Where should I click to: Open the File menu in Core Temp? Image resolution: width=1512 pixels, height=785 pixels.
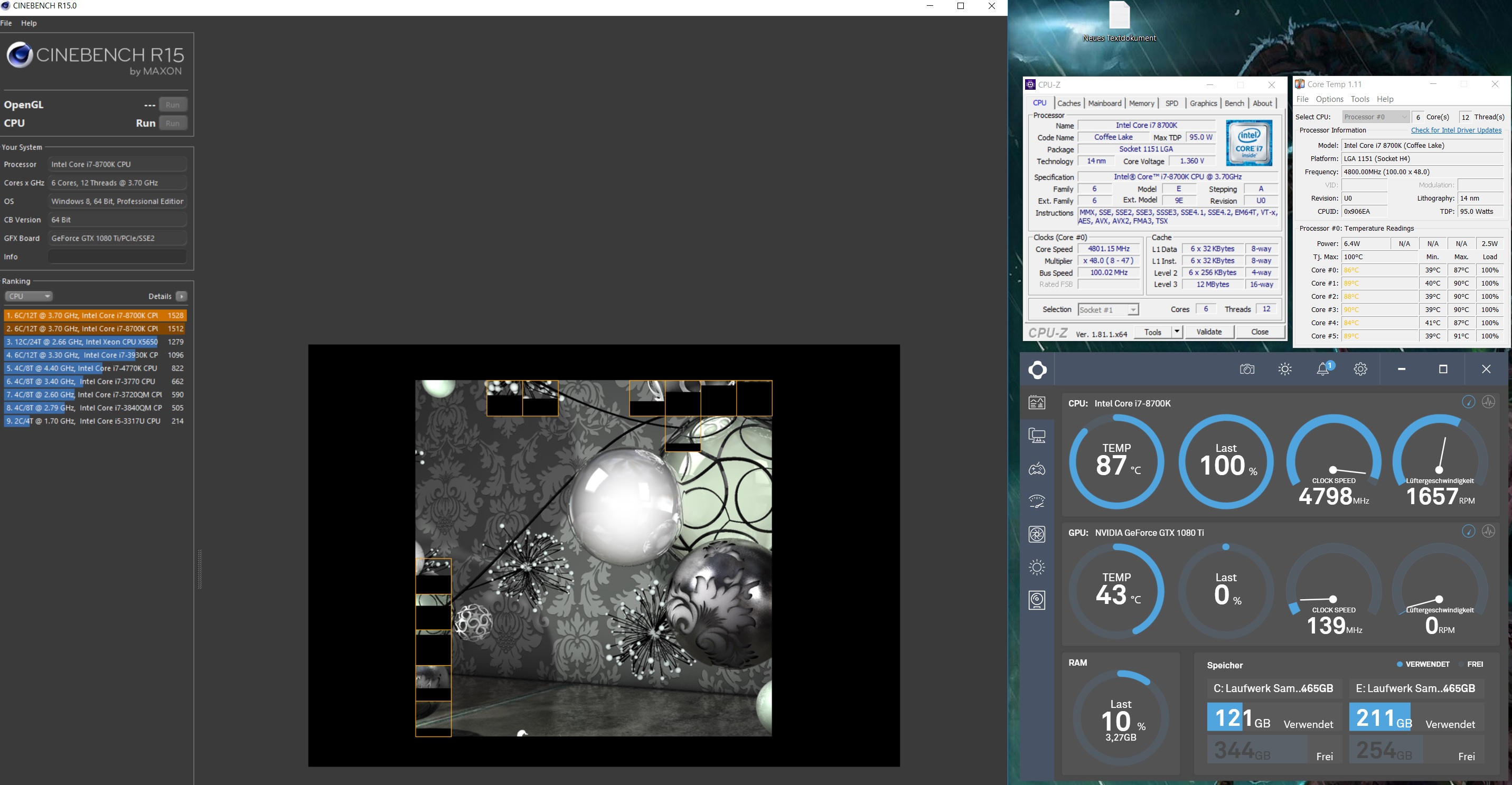click(x=1302, y=99)
